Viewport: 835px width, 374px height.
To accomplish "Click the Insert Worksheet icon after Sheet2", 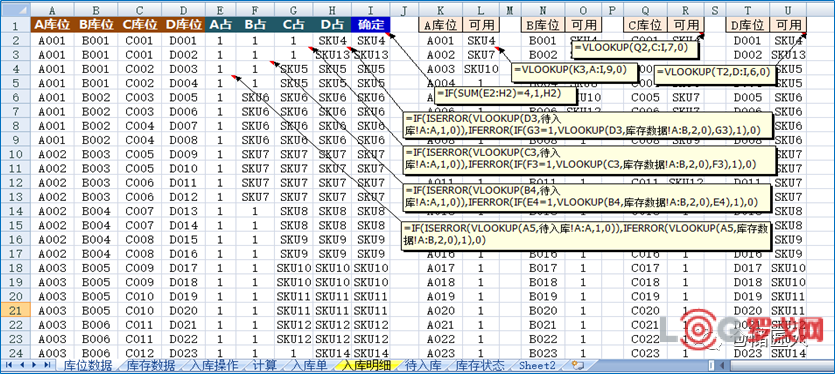I will point(578,365).
